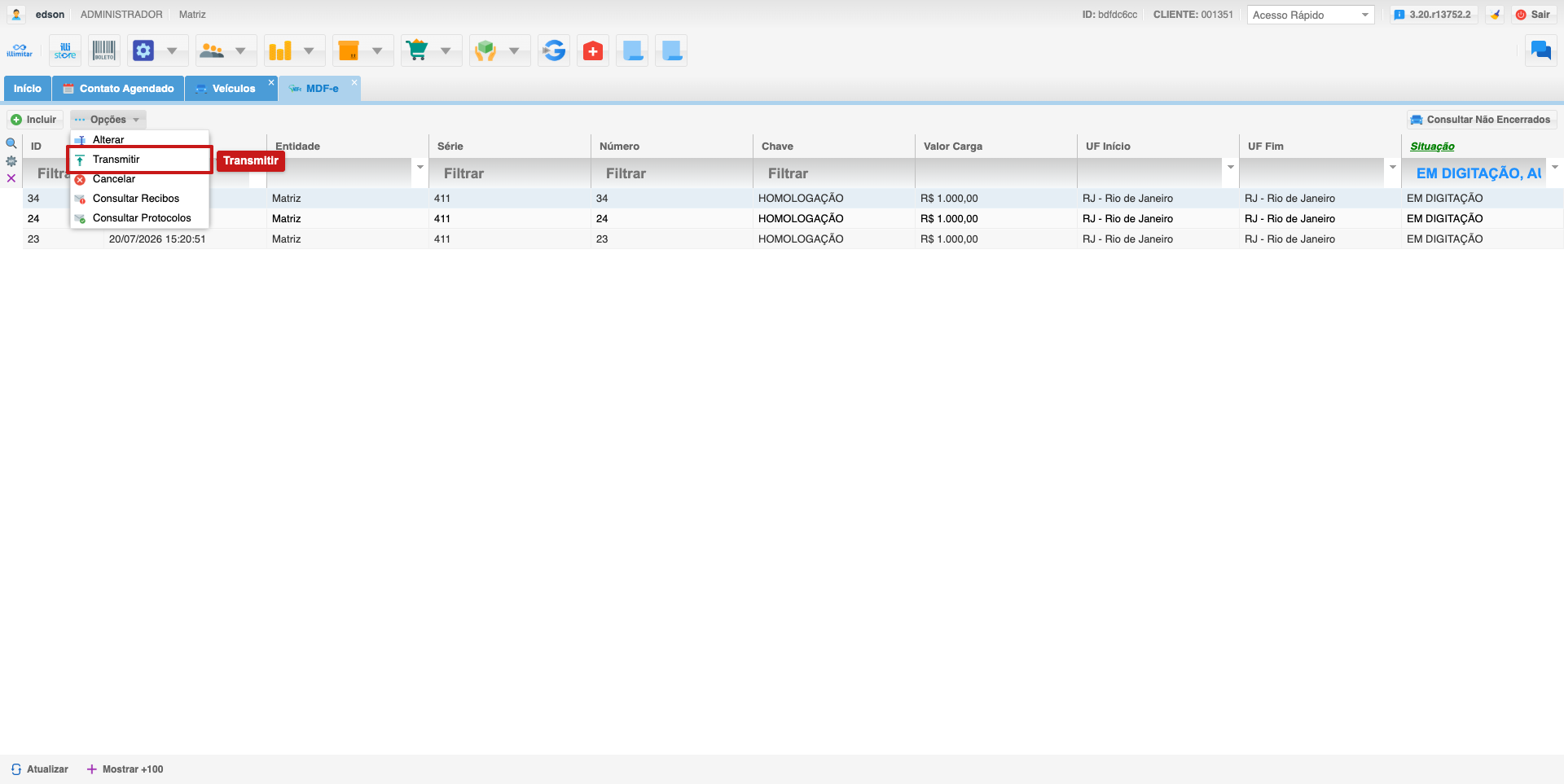Switch to the Contato Agendado tab
The image size is (1564, 784).
pos(119,89)
